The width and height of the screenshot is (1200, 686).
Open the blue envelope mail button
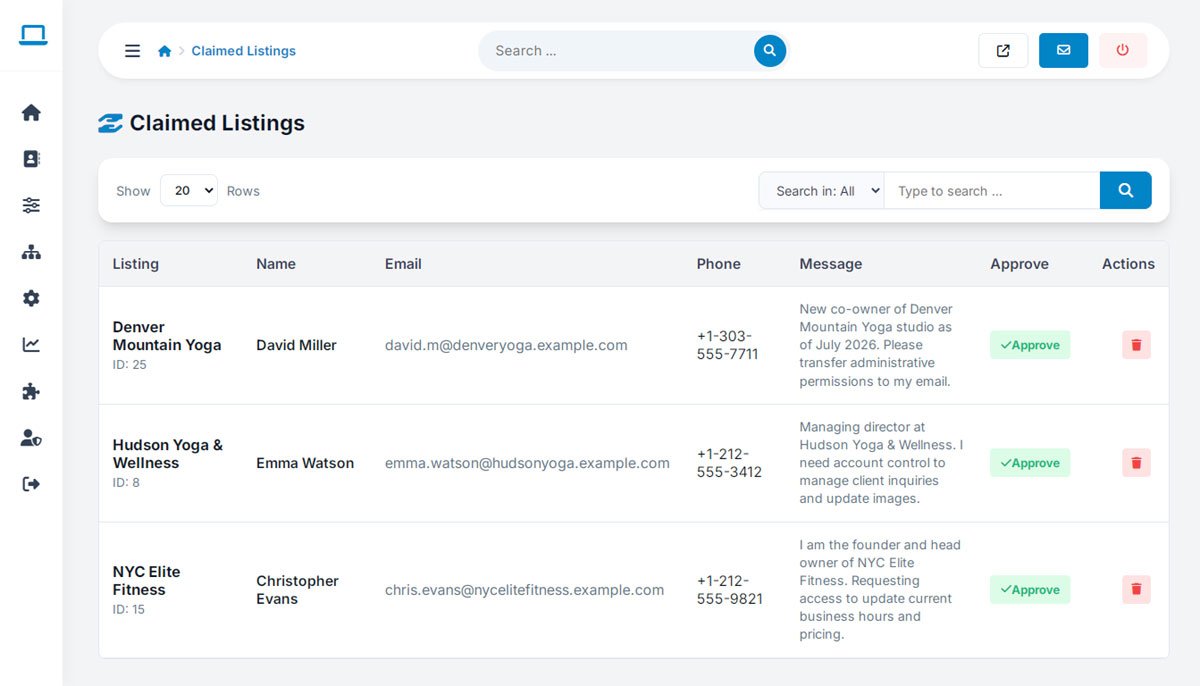click(1063, 51)
